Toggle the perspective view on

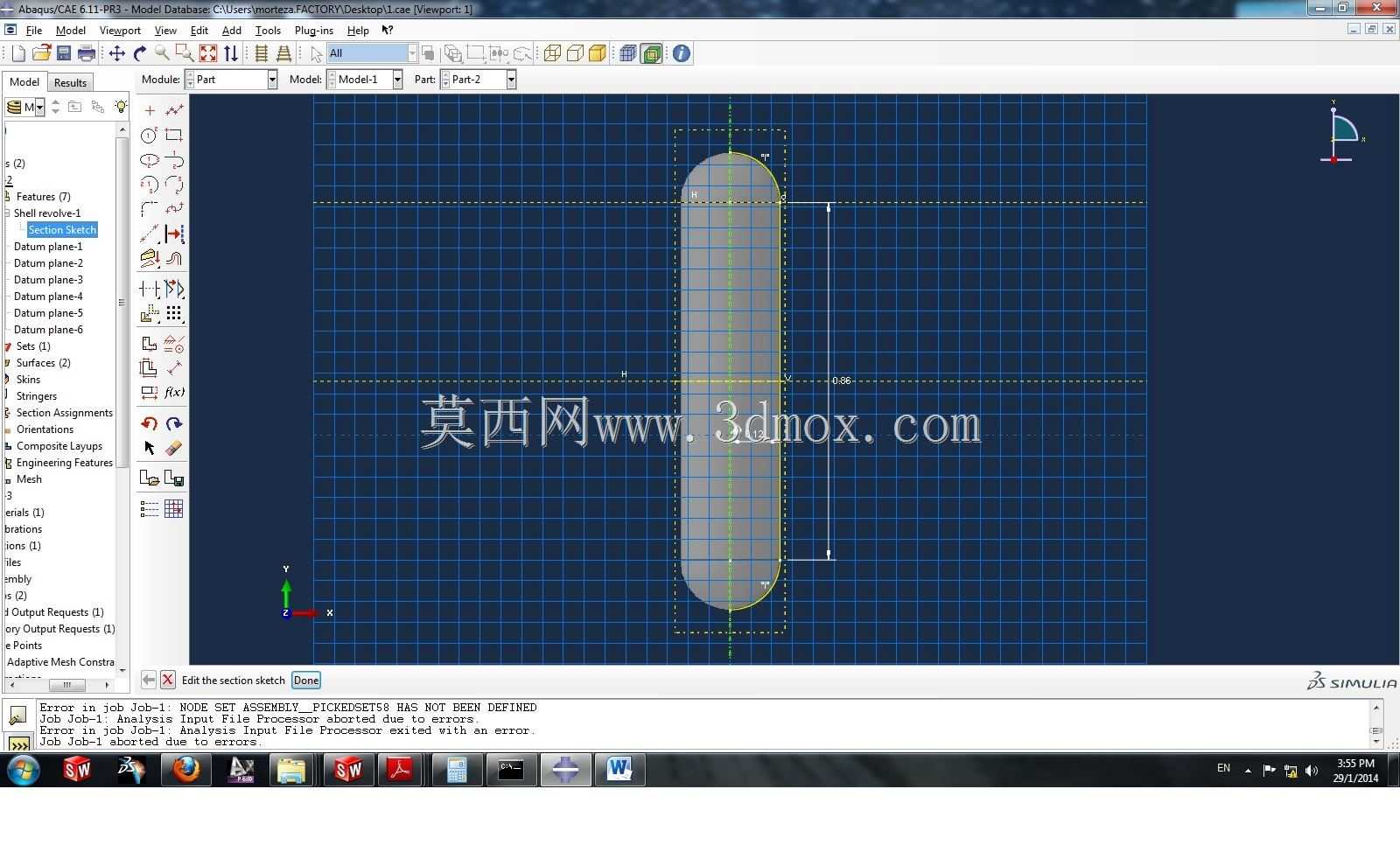(x=283, y=53)
